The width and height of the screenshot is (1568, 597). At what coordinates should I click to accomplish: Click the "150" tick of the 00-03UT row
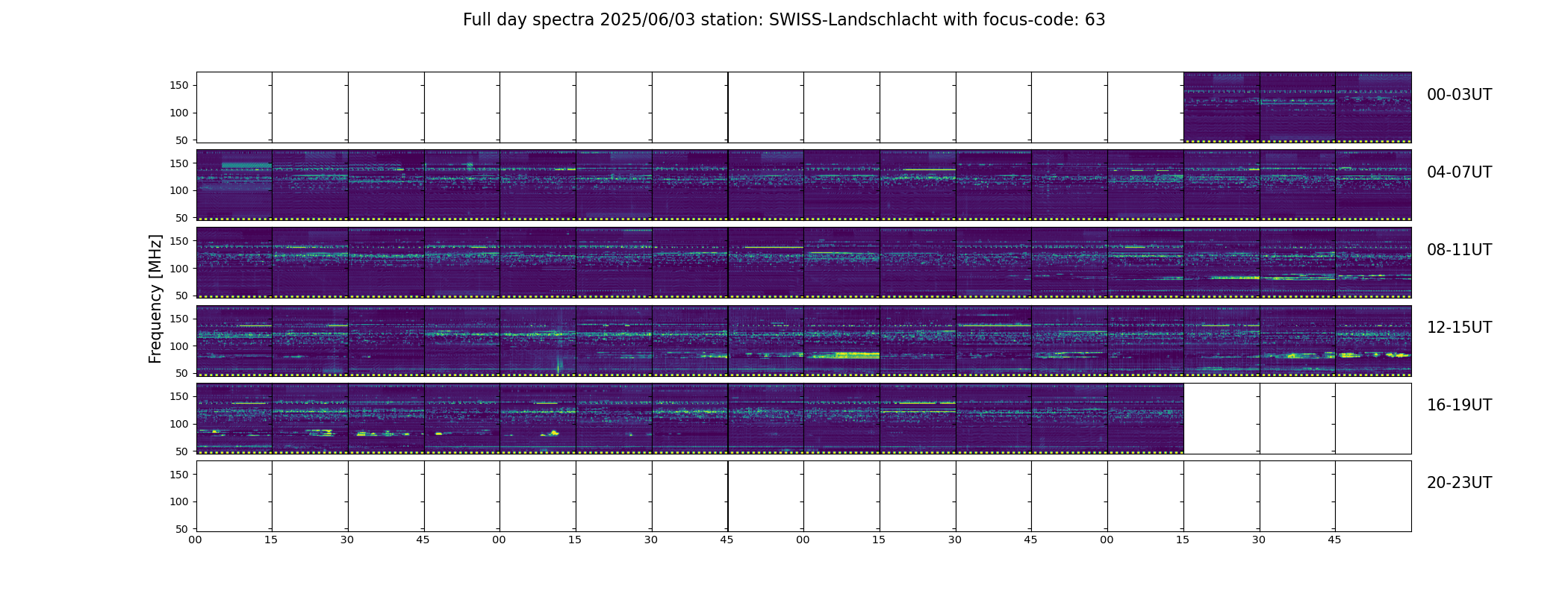click(180, 86)
